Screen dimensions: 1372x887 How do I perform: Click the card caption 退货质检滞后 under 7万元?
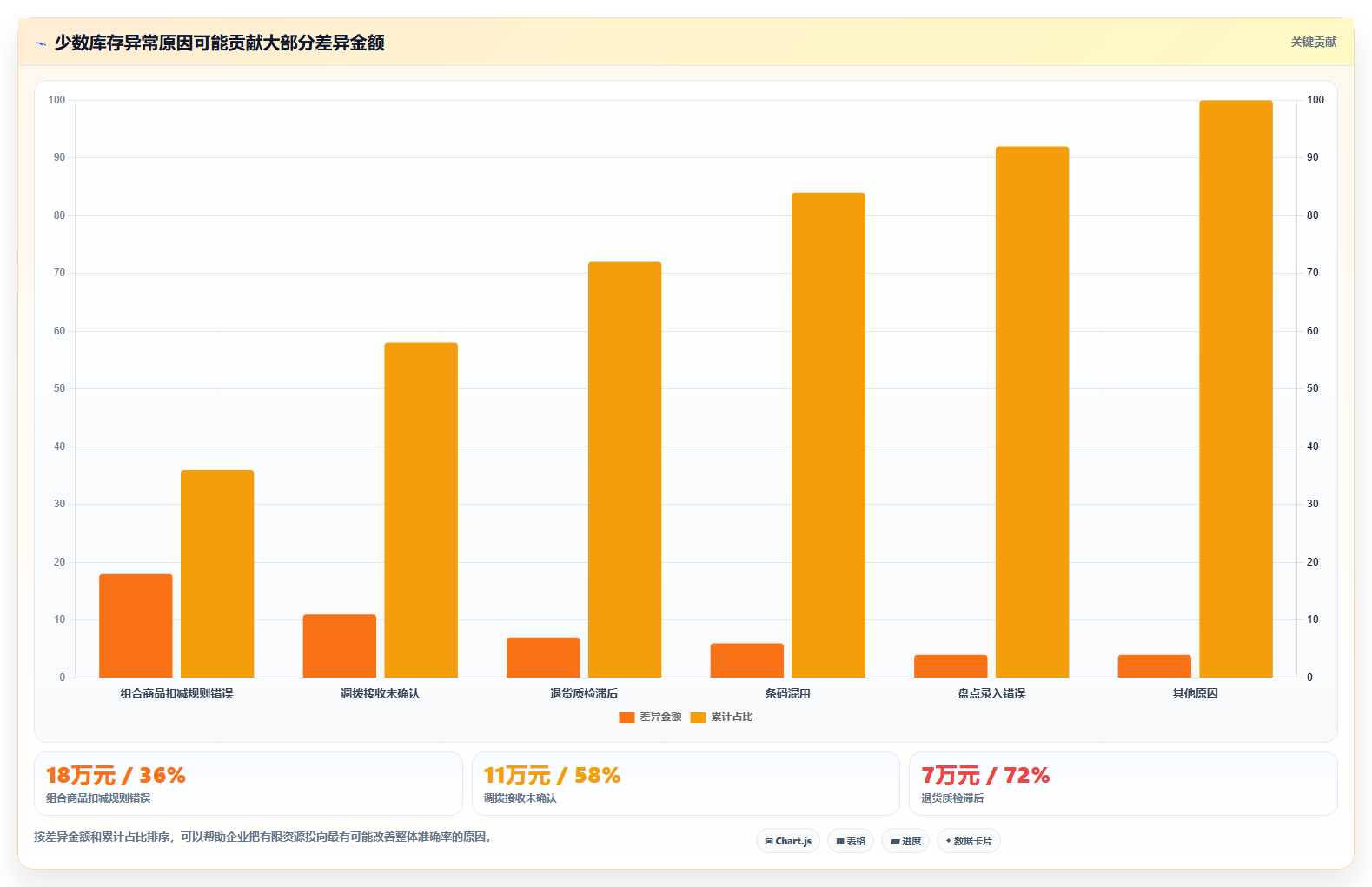coord(952,798)
